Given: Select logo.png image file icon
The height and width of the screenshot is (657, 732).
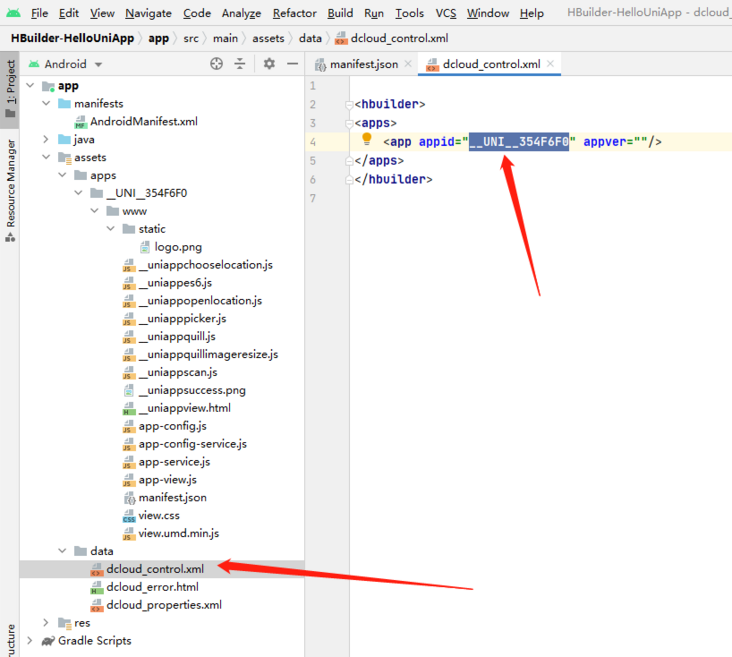Looking at the screenshot, I should 145,247.
